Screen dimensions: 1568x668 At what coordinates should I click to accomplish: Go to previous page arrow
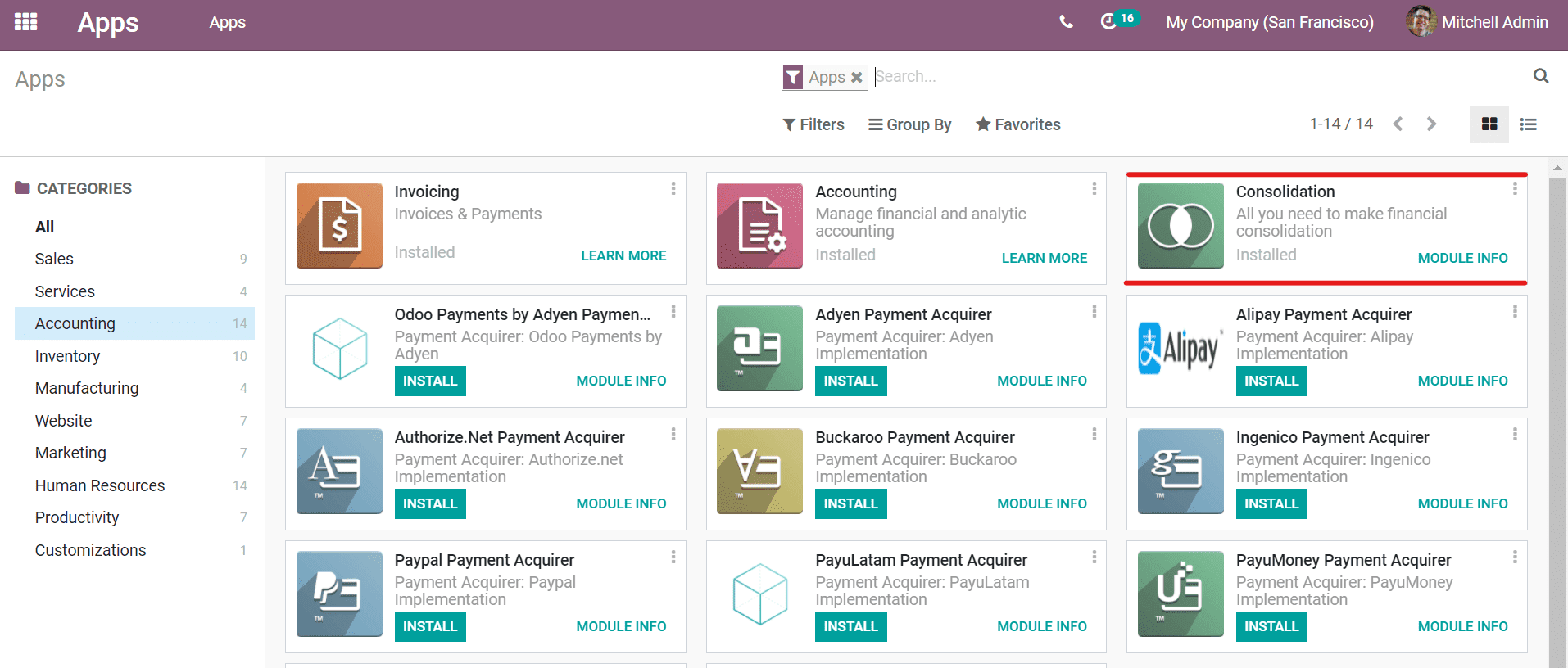pyautogui.click(x=1398, y=124)
